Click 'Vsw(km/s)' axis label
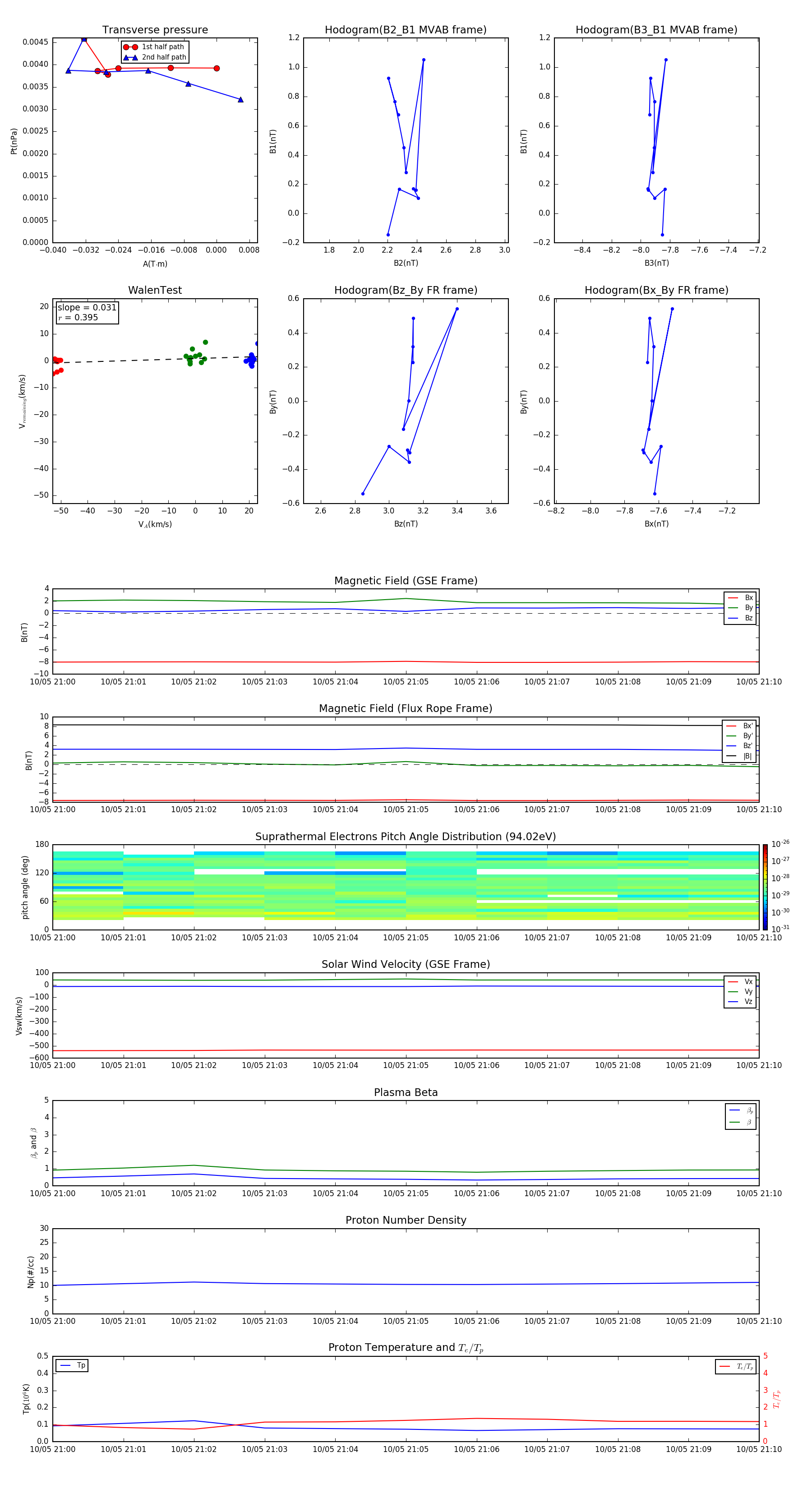 19,1016
